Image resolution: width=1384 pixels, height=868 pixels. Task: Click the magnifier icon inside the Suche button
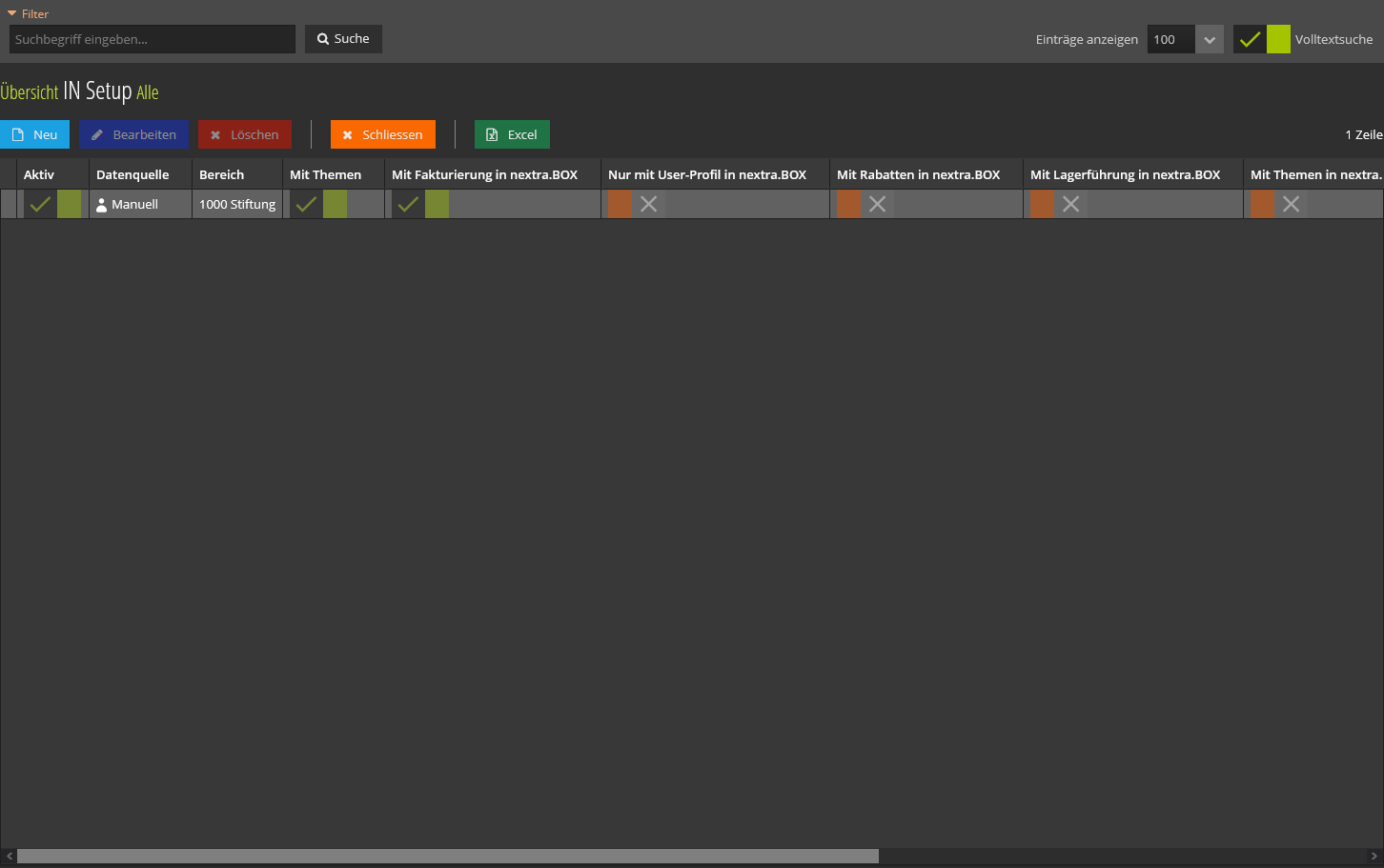point(322,38)
